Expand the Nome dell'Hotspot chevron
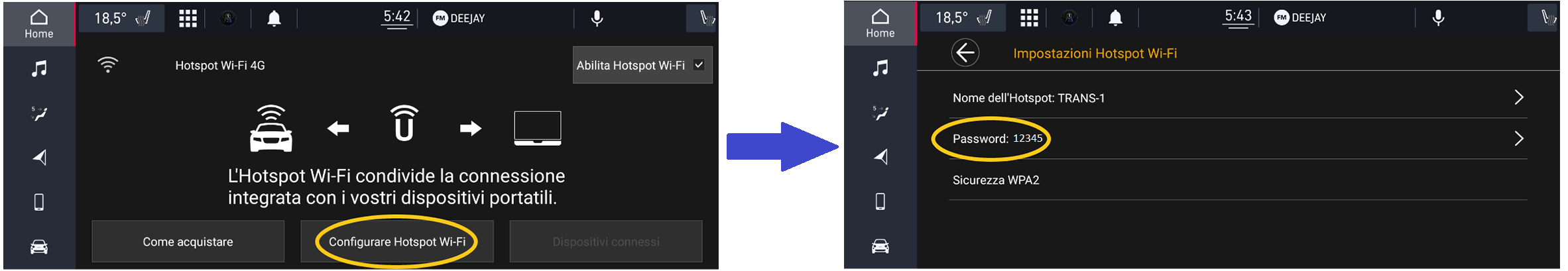The width and height of the screenshot is (1568, 271). [x=1519, y=97]
